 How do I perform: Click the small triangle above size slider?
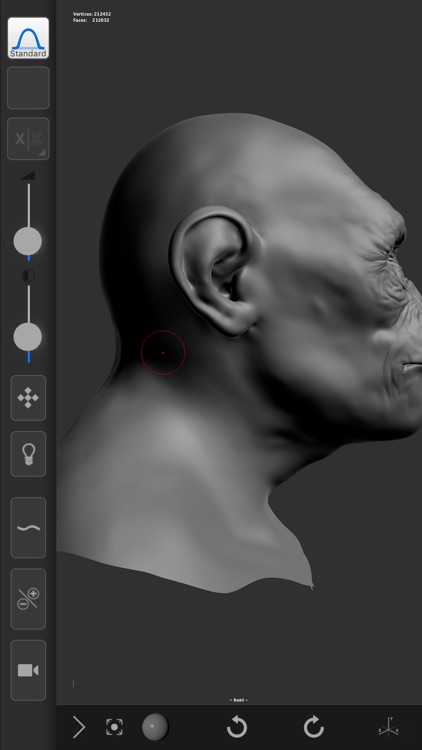[28, 176]
